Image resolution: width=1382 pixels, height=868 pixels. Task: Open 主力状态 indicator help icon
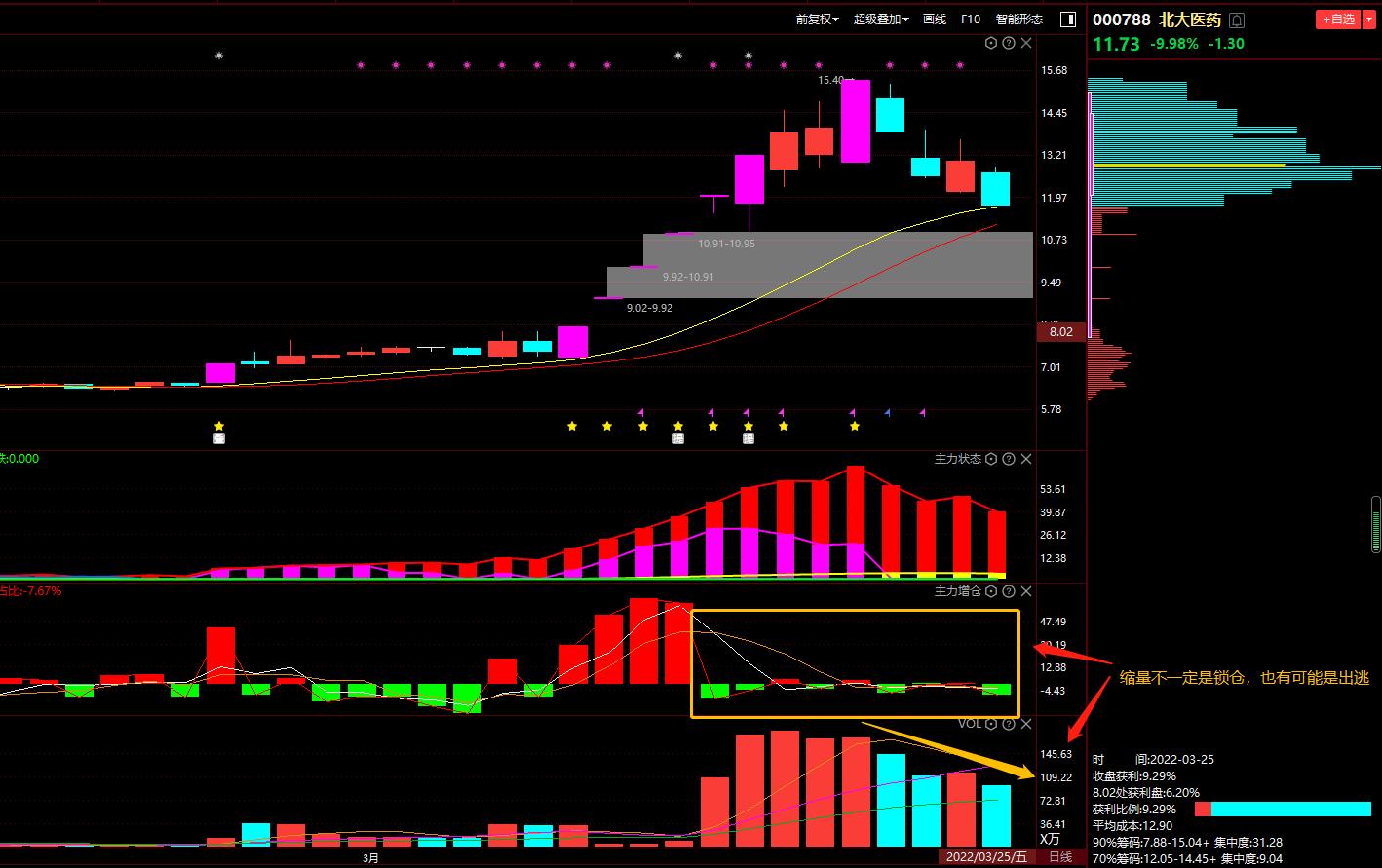(1009, 459)
